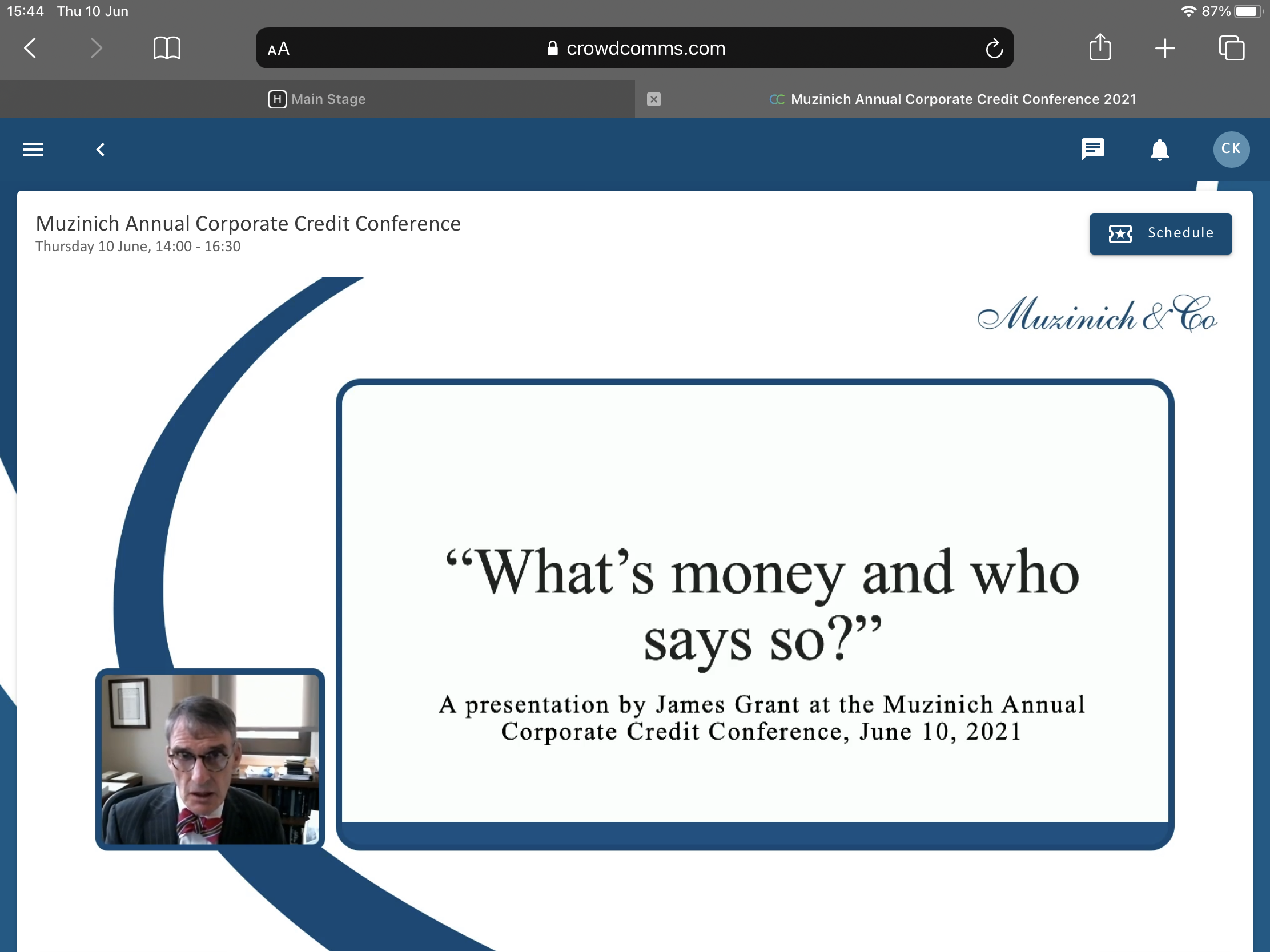
Task: Click the session time 'Thursday 10 June, 14:00 - 16:30'
Action: coord(138,246)
